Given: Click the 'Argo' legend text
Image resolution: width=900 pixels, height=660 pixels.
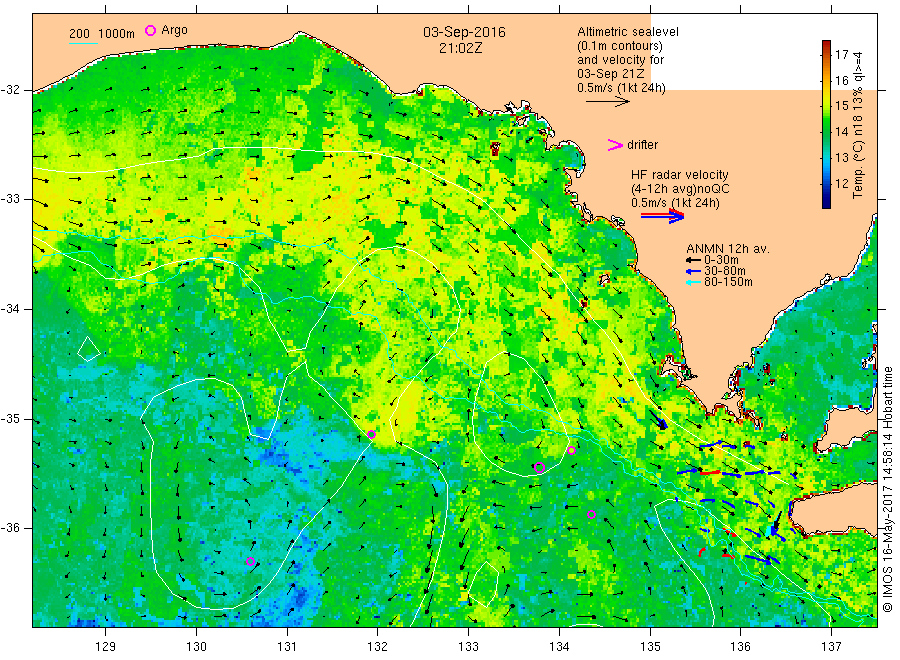Looking at the screenshot, I should (174, 30).
